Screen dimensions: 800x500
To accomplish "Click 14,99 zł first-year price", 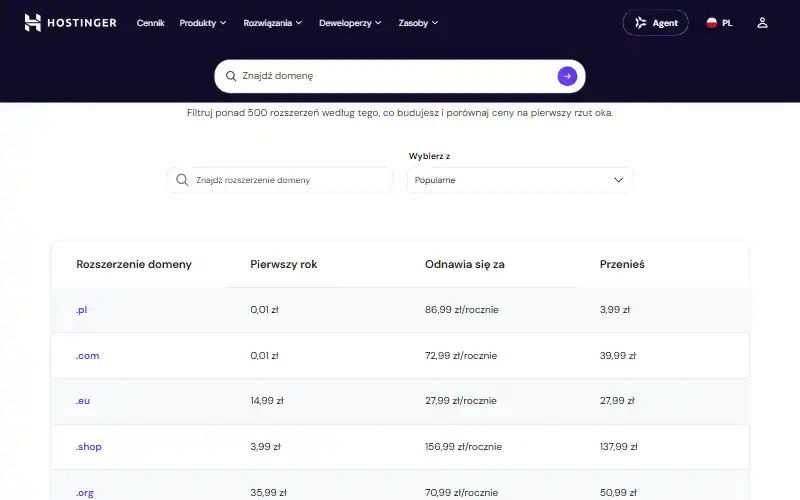I will click(267, 401).
